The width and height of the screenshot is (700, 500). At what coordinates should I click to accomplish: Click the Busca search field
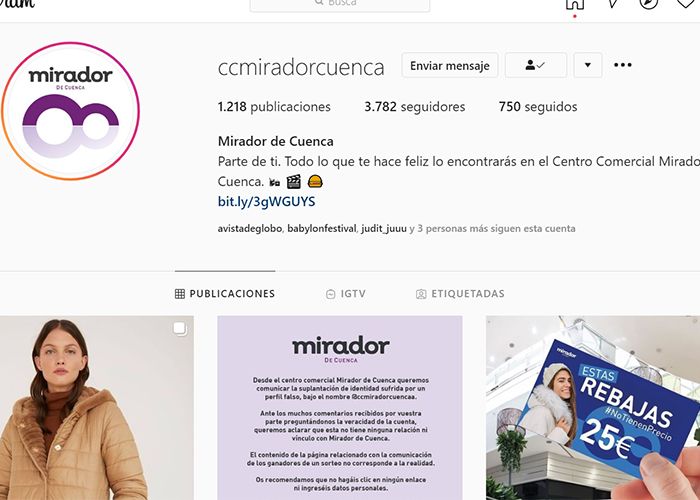[340, 4]
